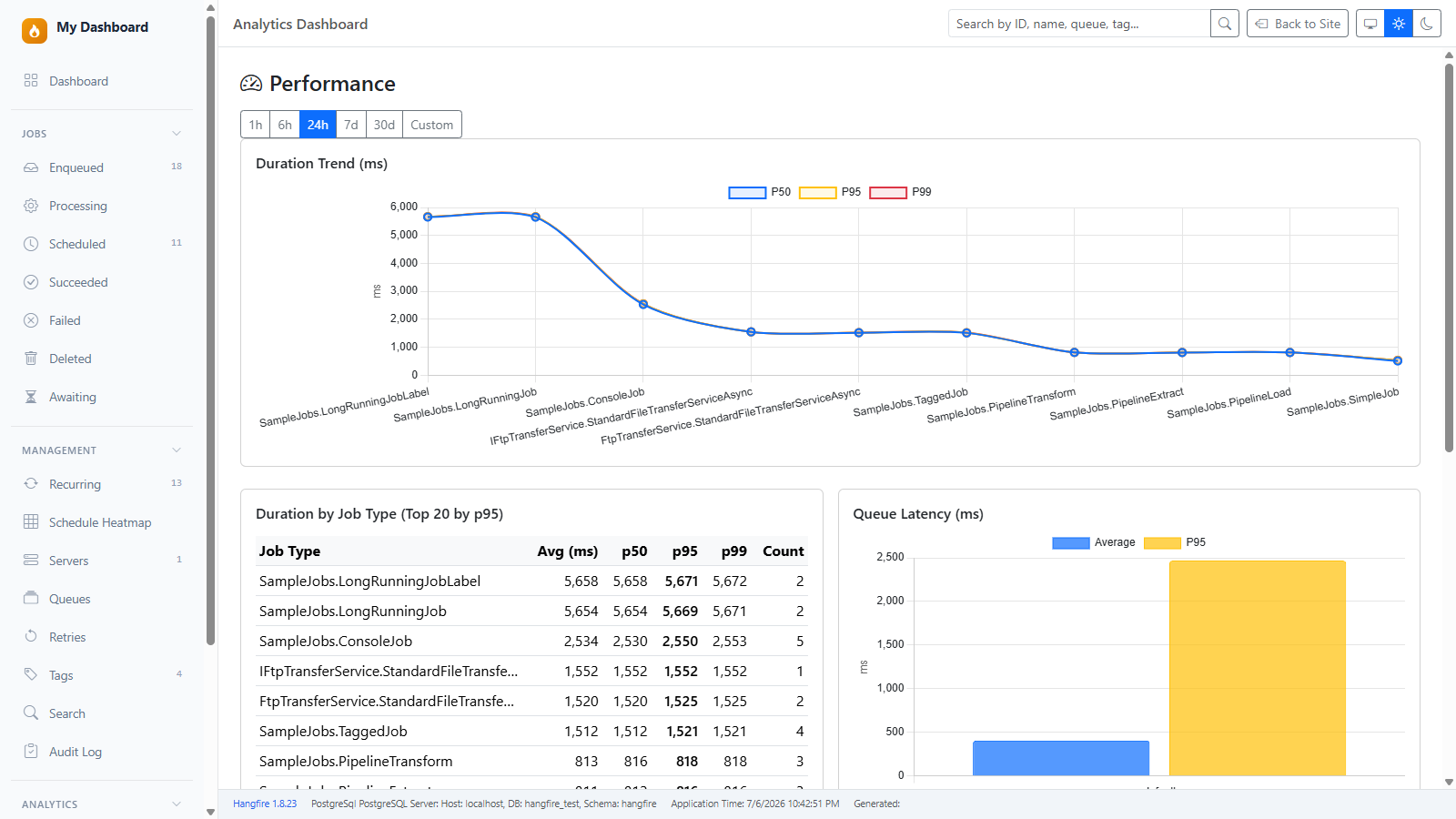Click the p95 column header
The image size is (1456, 819).
684,551
